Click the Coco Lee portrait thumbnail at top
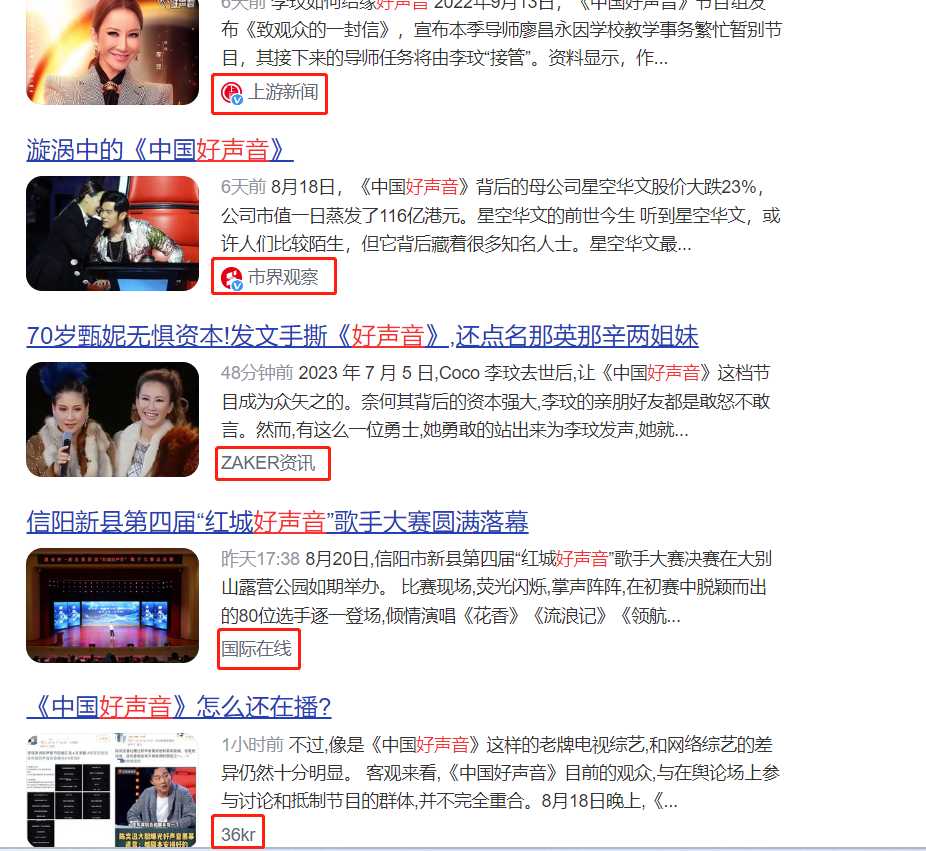926x851 pixels. (112, 52)
